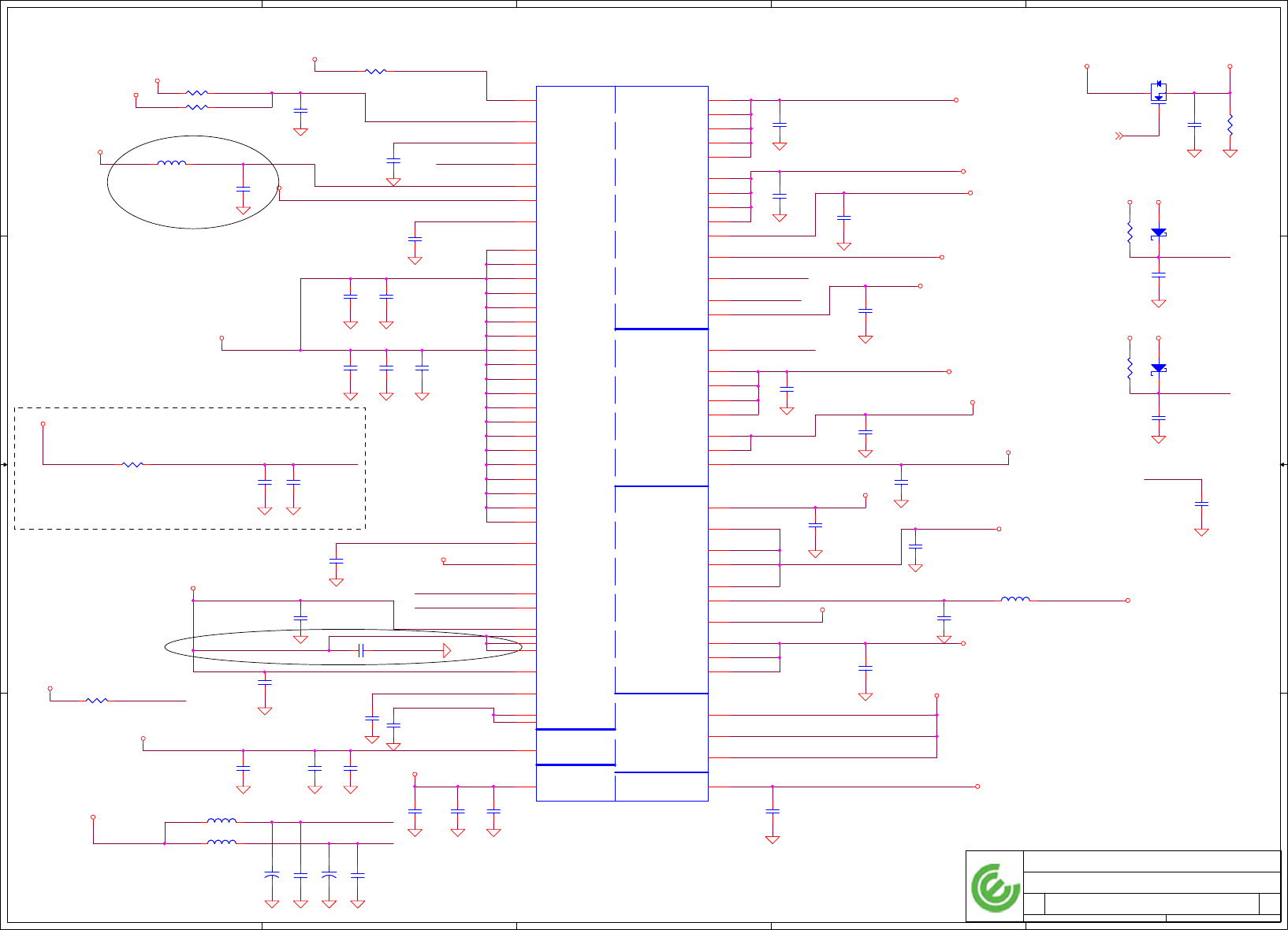Select the capacitor inside the round ellipse
This screenshot has height=930, width=1288.
pos(243,188)
